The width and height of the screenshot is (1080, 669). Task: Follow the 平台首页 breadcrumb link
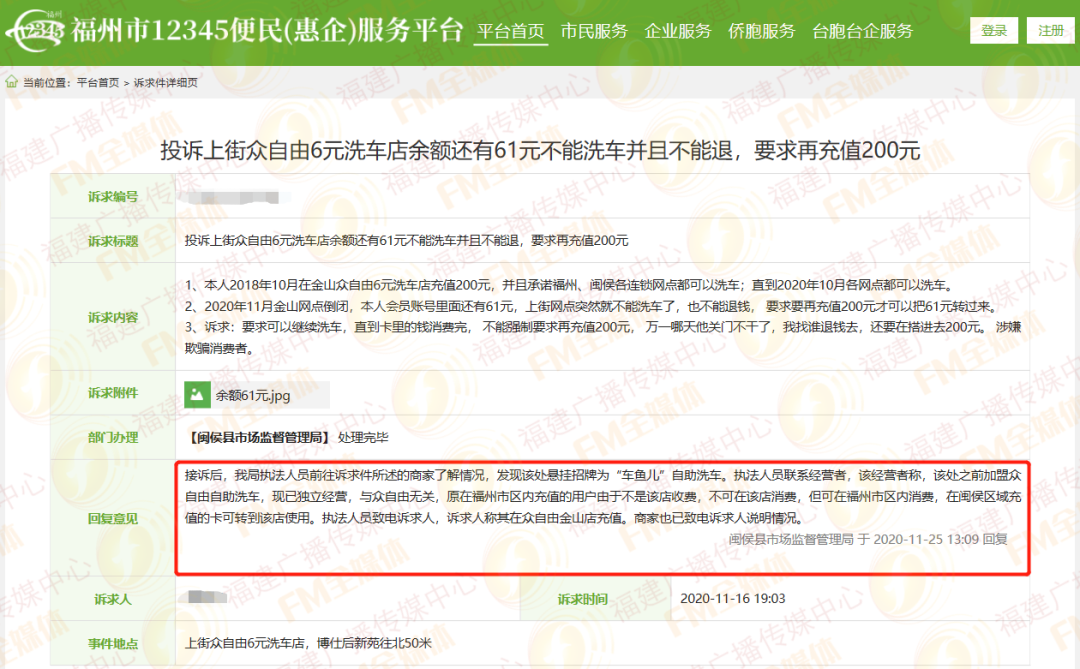pyautogui.click(x=97, y=83)
